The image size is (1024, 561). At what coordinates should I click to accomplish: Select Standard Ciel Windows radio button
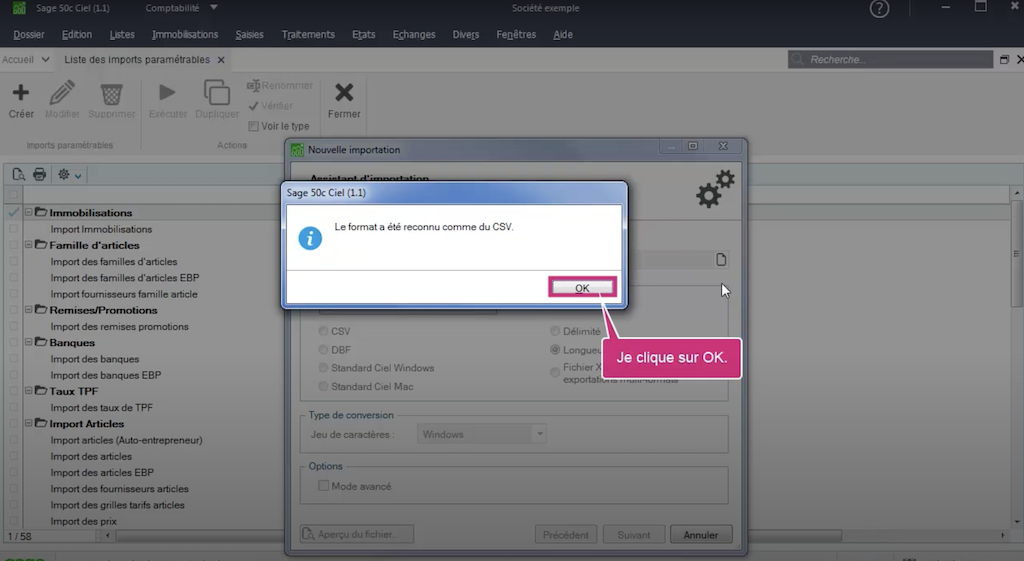(x=323, y=368)
